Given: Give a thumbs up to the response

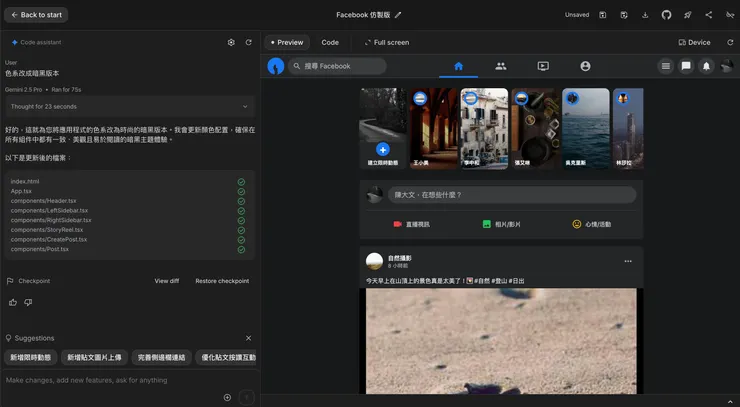Looking at the screenshot, I should [13, 302].
